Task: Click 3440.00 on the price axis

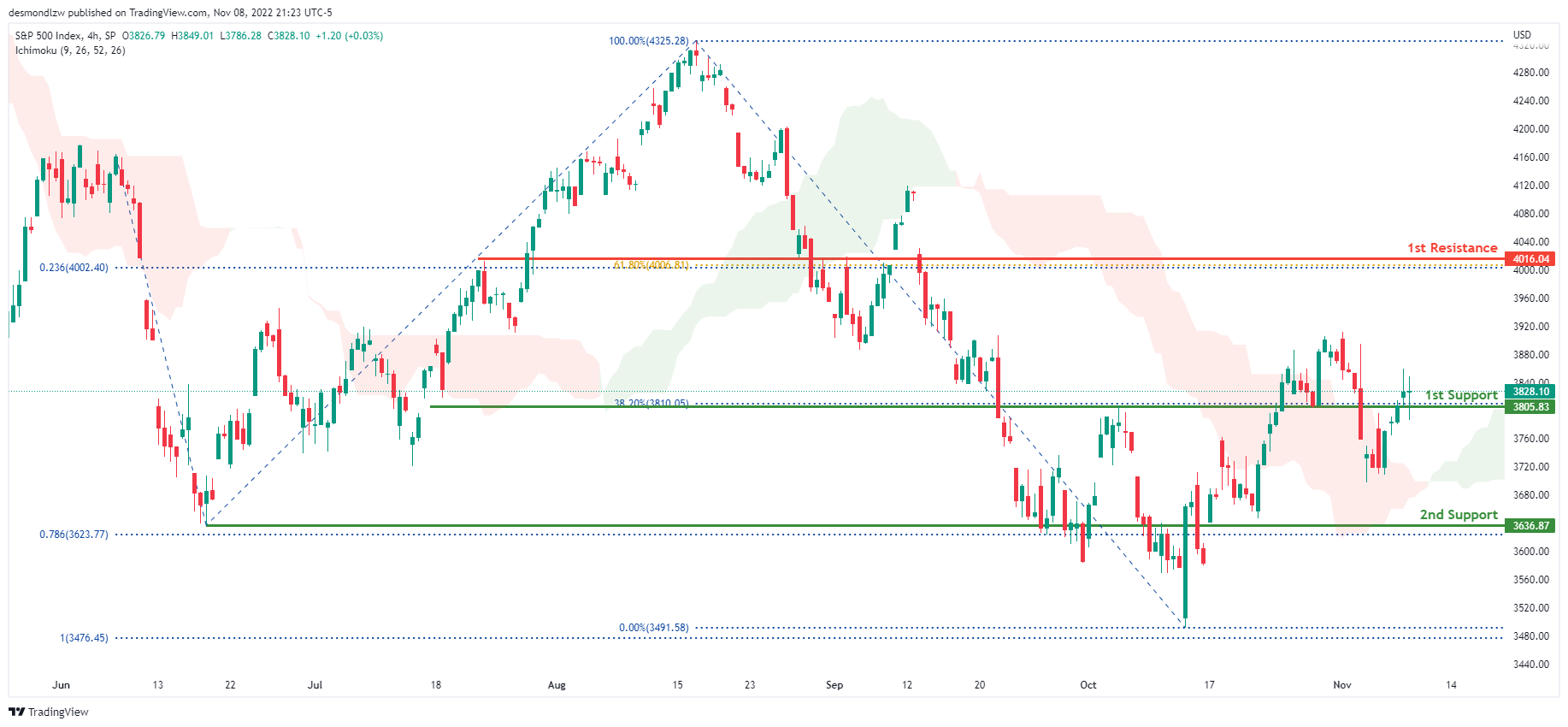Action: click(1531, 665)
